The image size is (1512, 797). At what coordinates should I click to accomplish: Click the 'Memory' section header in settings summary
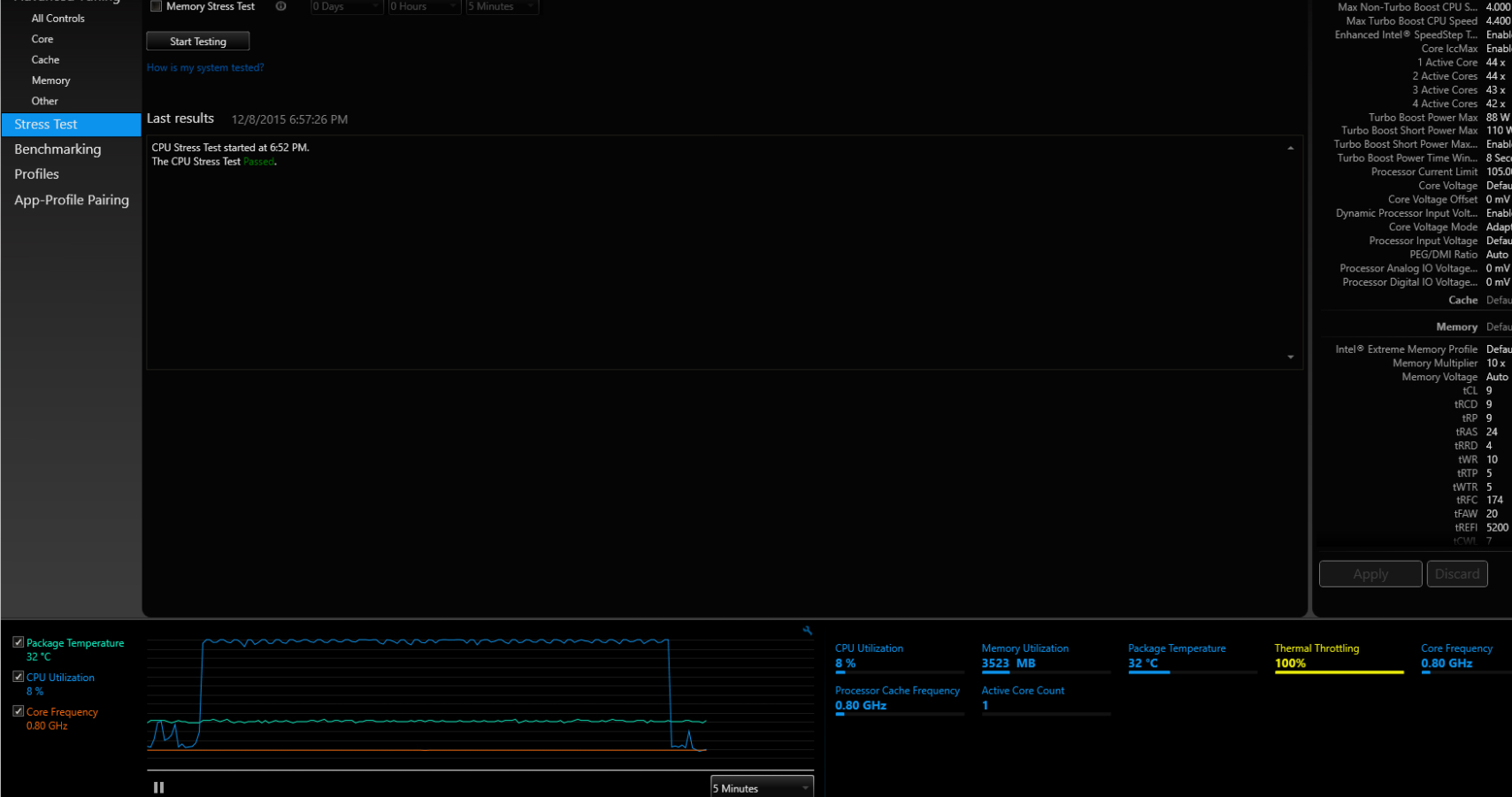[x=1456, y=327]
